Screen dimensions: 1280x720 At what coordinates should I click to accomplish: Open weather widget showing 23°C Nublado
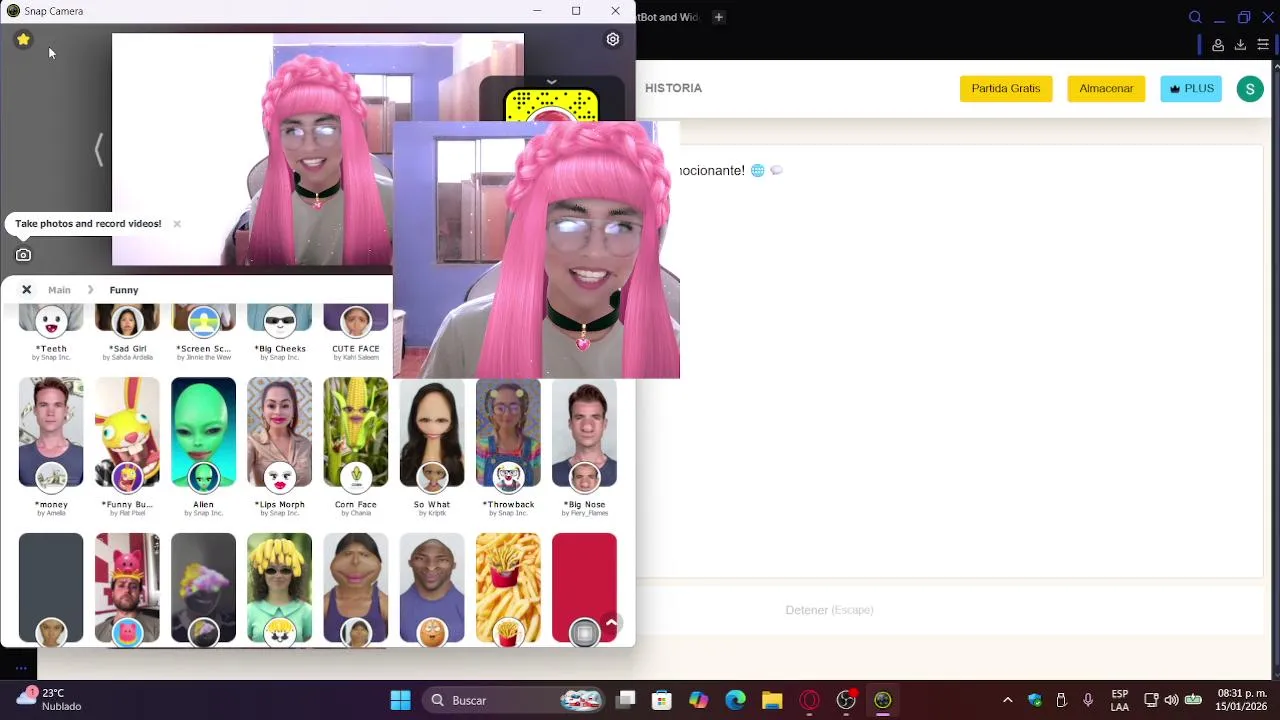point(50,699)
